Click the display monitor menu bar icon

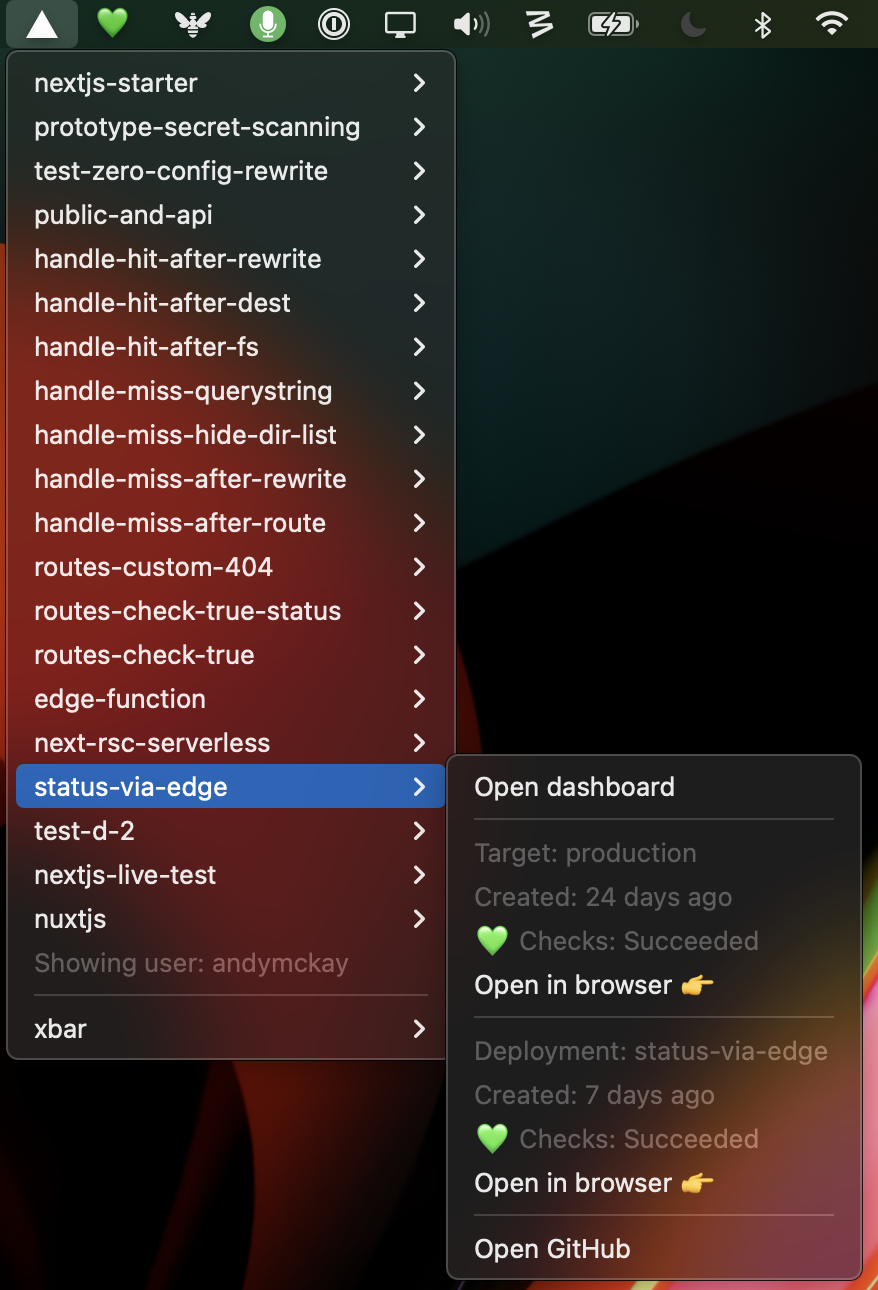point(400,24)
